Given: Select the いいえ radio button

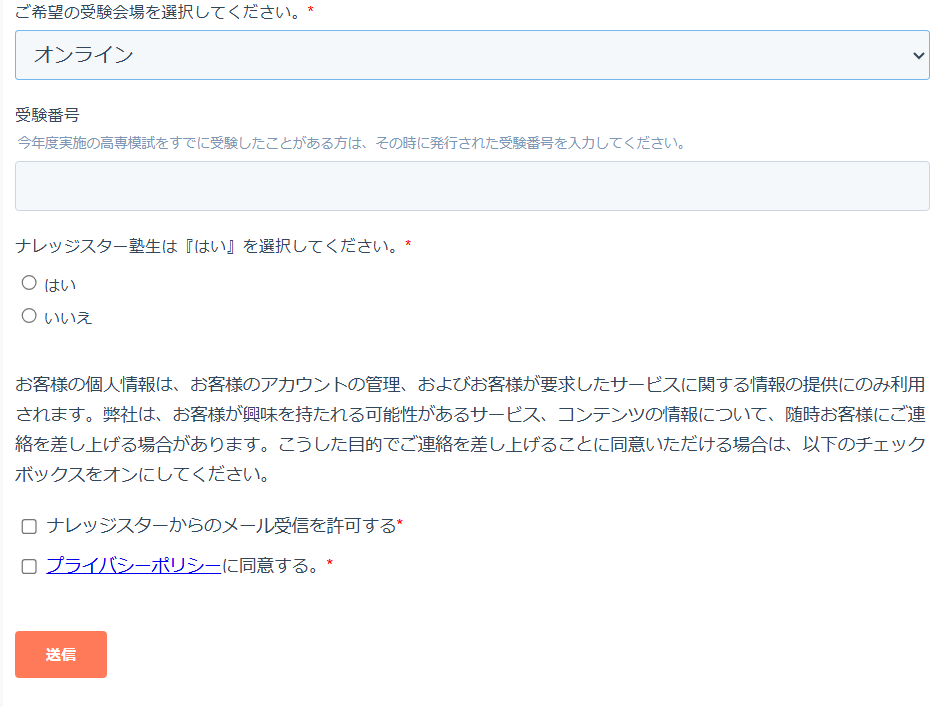Looking at the screenshot, I should pos(29,316).
